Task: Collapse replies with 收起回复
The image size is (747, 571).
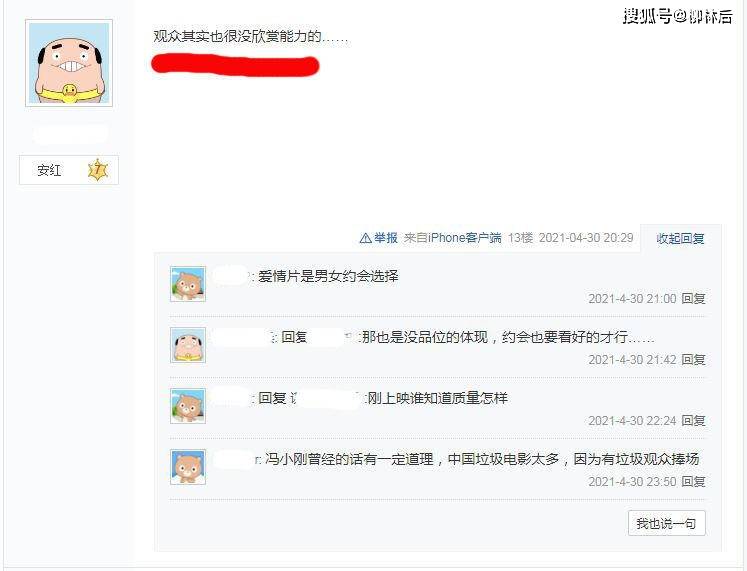Action: pos(680,238)
